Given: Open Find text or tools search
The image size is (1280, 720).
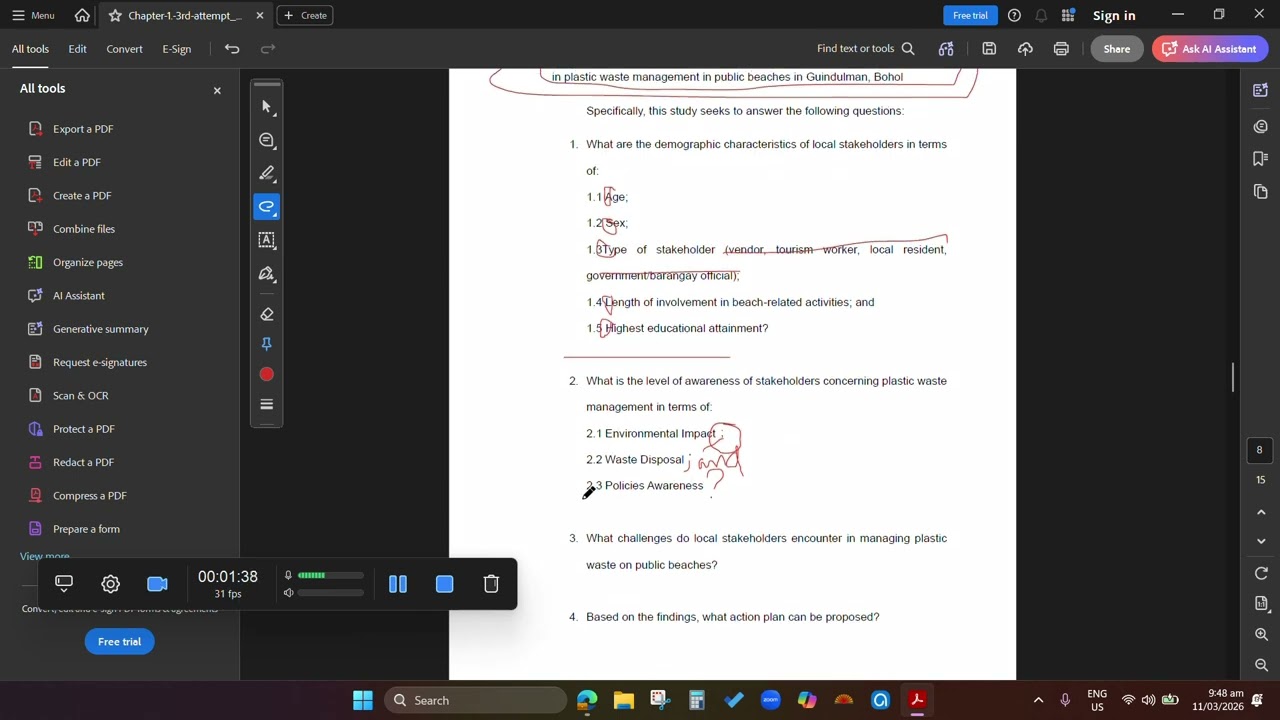Looking at the screenshot, I should pyautogui.click(x=865, y=48).
